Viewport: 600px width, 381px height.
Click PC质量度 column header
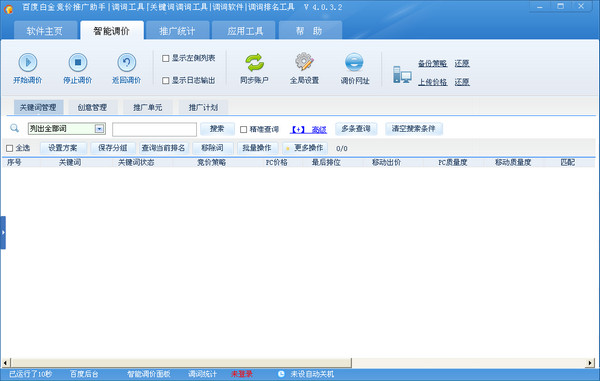coord(453,163)
